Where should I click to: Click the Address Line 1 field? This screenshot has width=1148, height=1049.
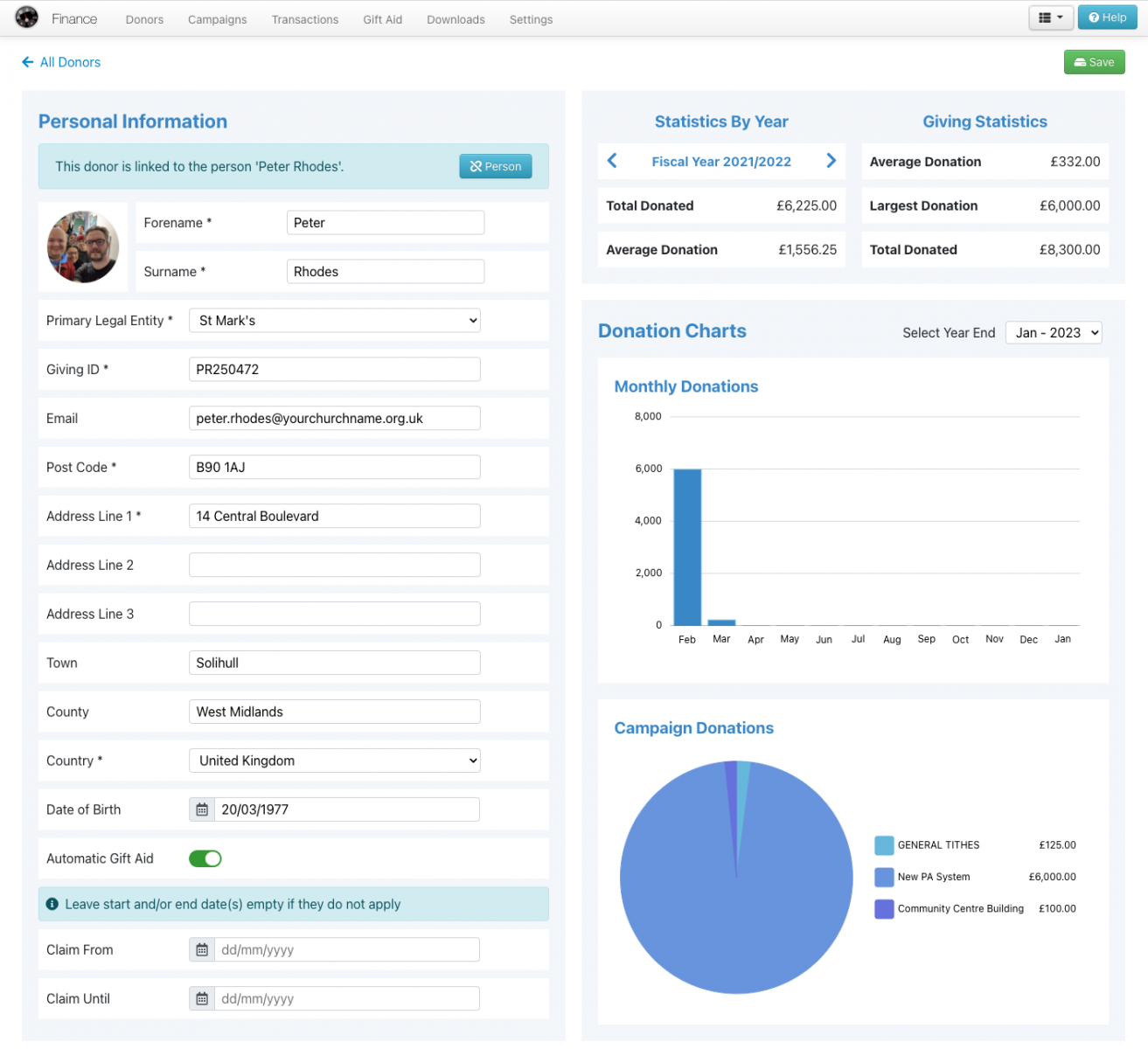335,516
